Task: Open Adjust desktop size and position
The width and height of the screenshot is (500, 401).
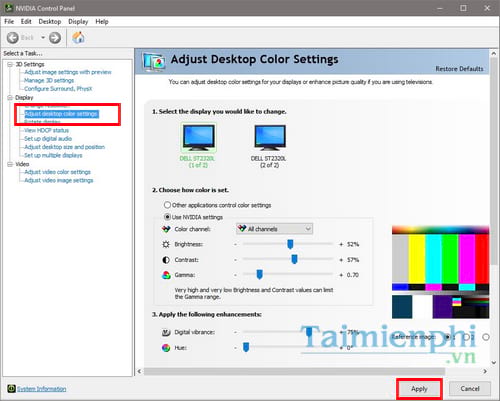Action: pyautogui.click(x=64, y=147)
